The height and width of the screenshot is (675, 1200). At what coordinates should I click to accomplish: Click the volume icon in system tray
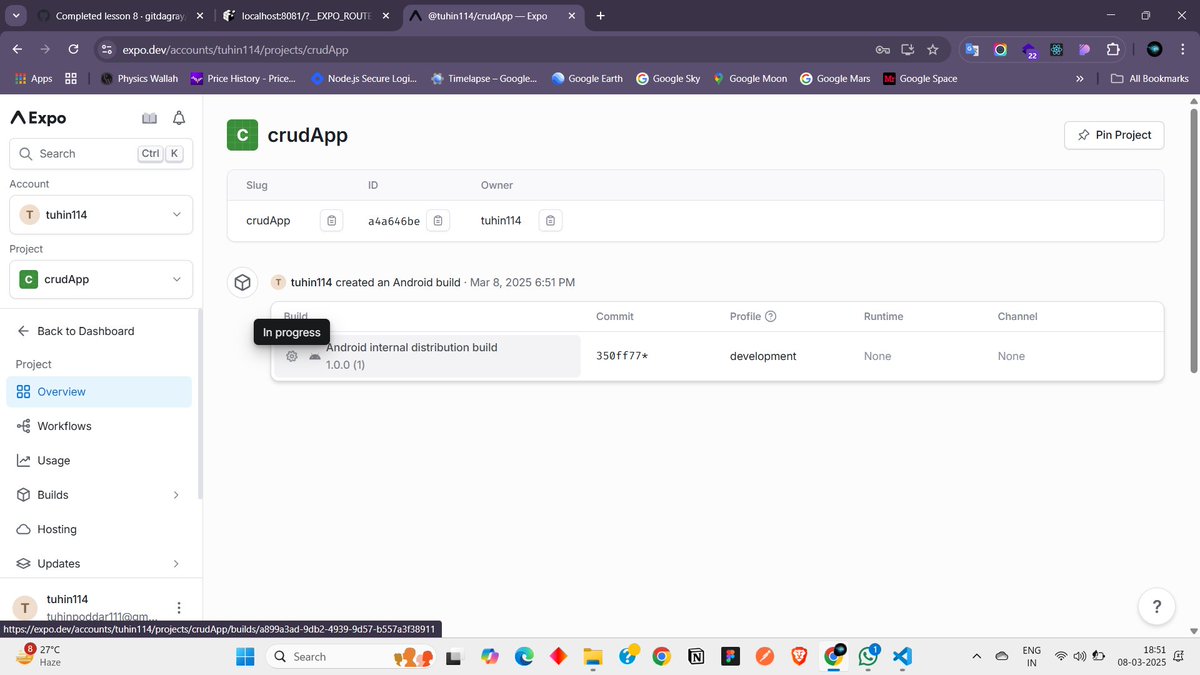(1080, 656)
